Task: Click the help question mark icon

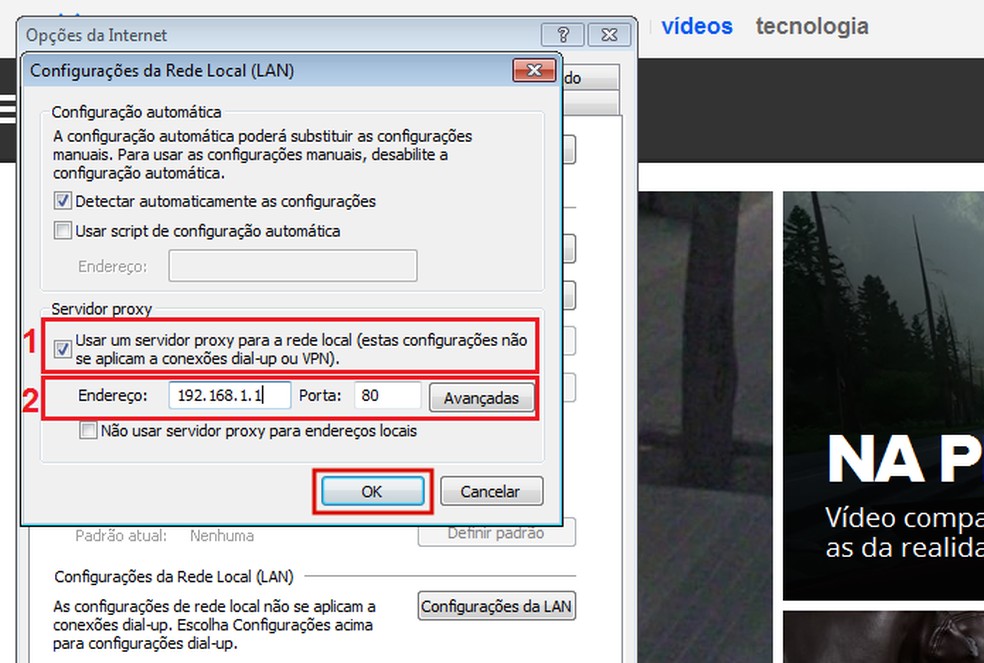Action: 564,34
